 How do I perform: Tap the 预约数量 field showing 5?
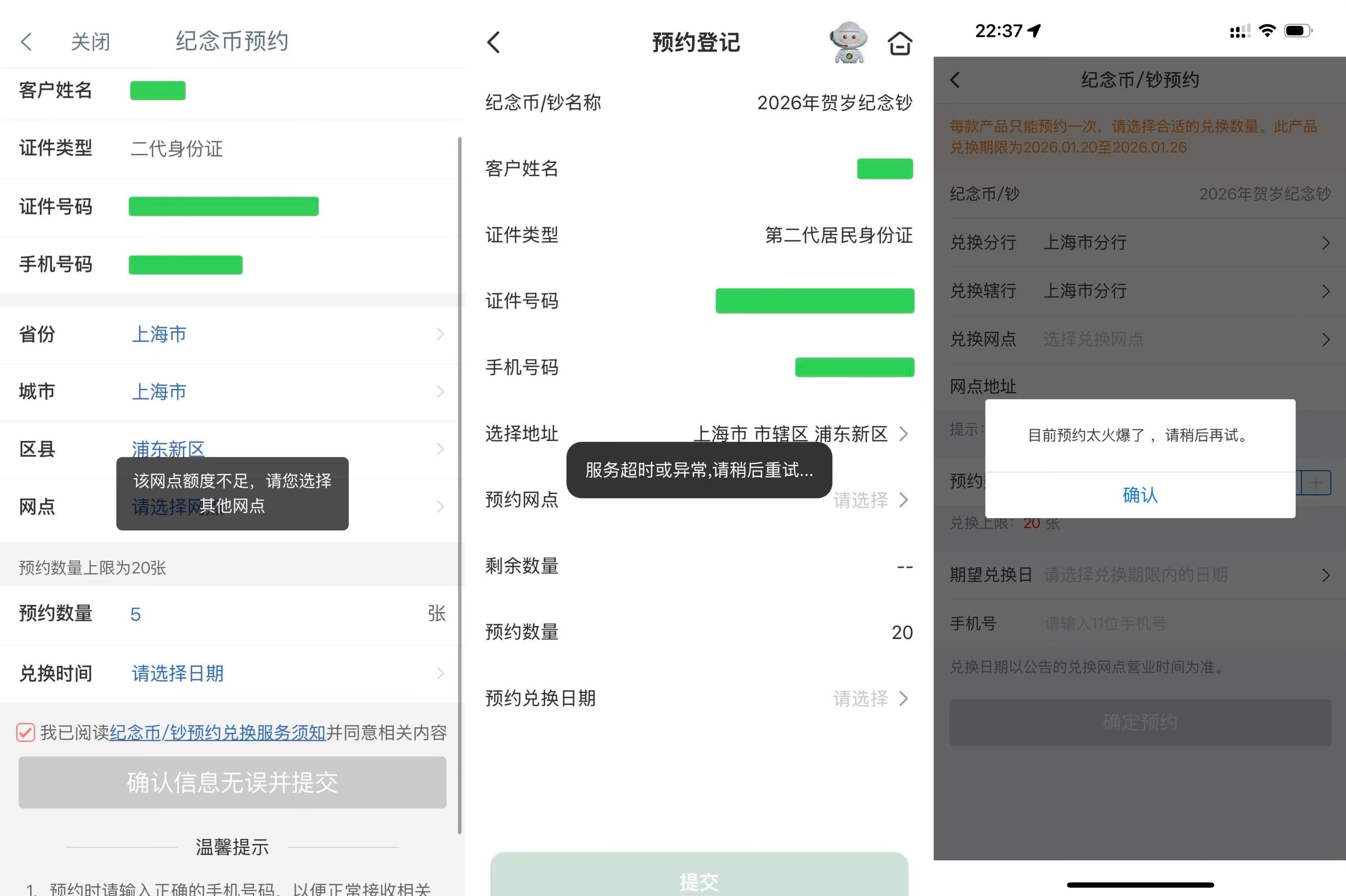pos(135,614)
